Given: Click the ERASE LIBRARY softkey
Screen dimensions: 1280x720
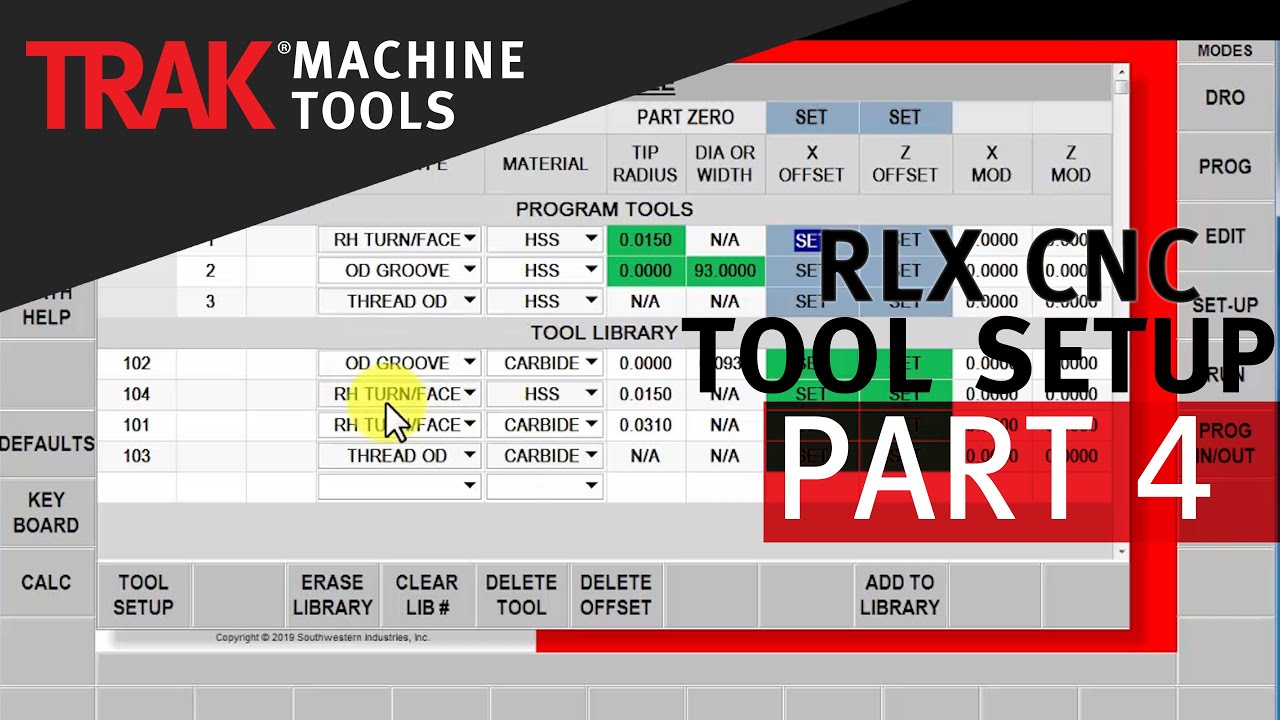Looking at the screenshot, I should (x=332, y=595).
